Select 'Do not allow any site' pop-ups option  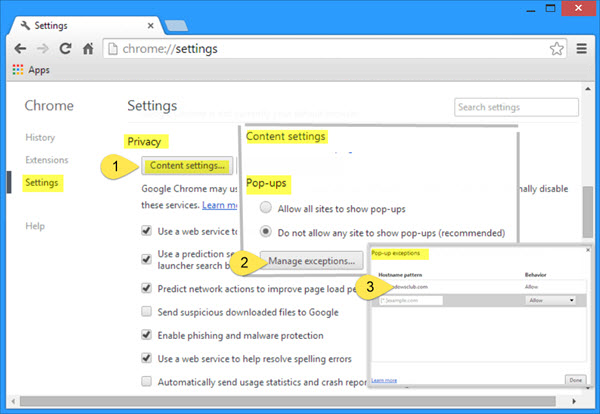pos(266,231)
